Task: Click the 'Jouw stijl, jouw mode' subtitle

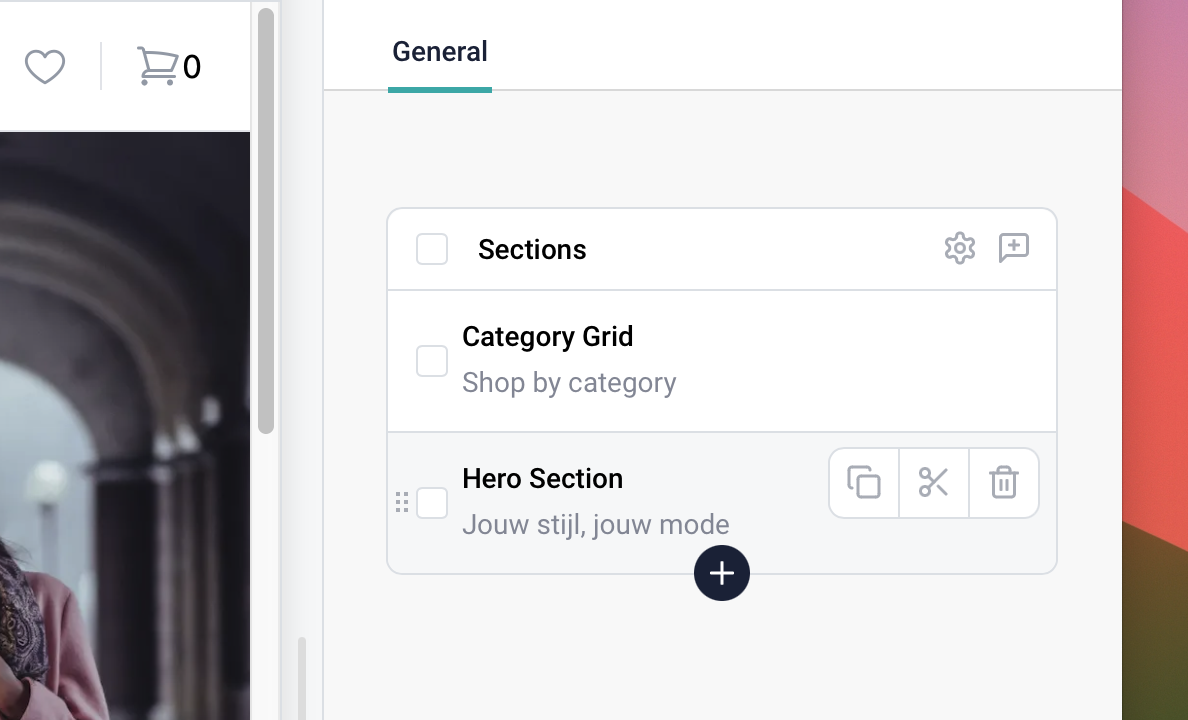Action: [595, 525]
